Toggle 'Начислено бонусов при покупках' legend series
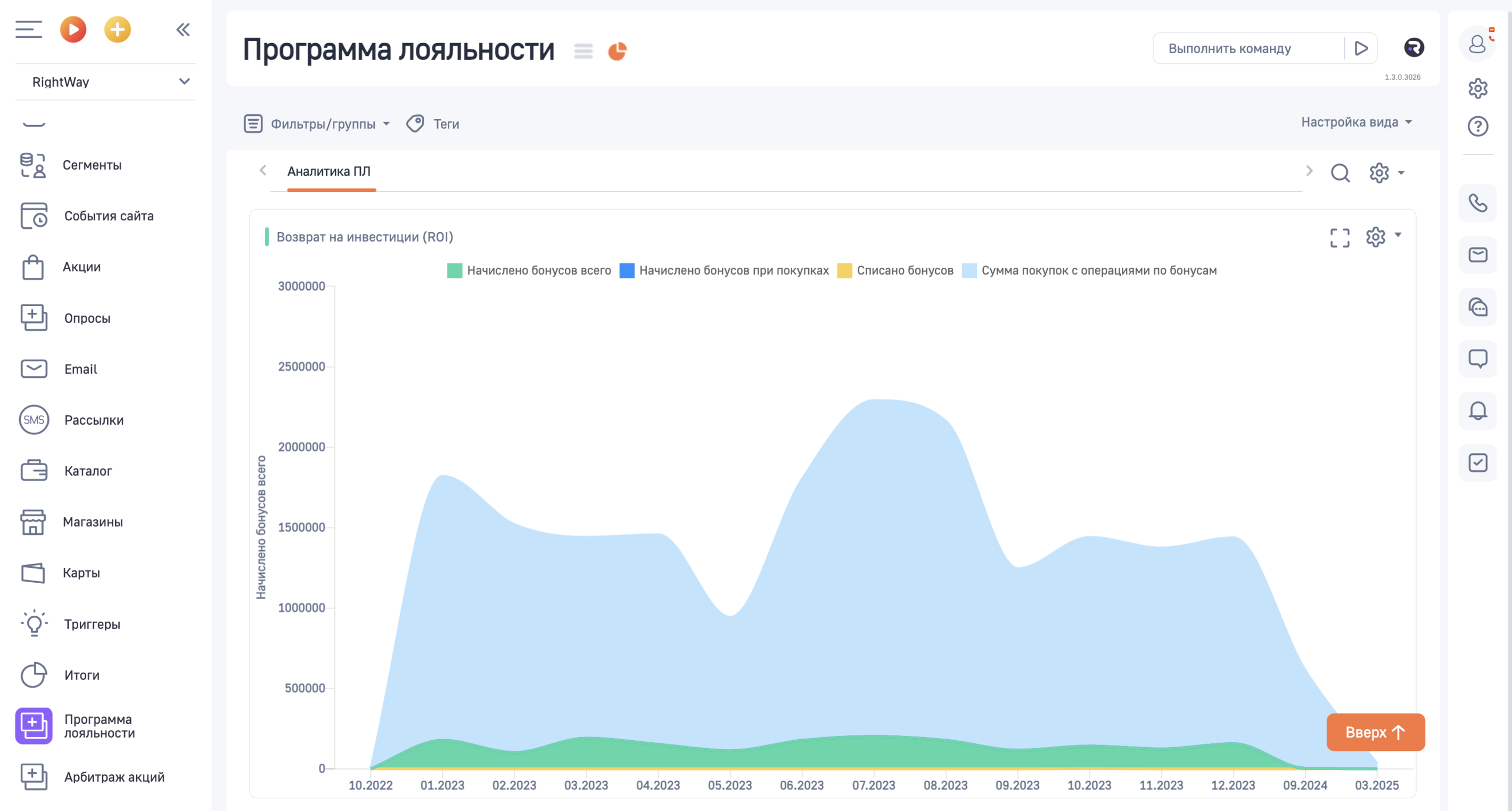This screenshot has height=811, width=1512. [733, 270]
